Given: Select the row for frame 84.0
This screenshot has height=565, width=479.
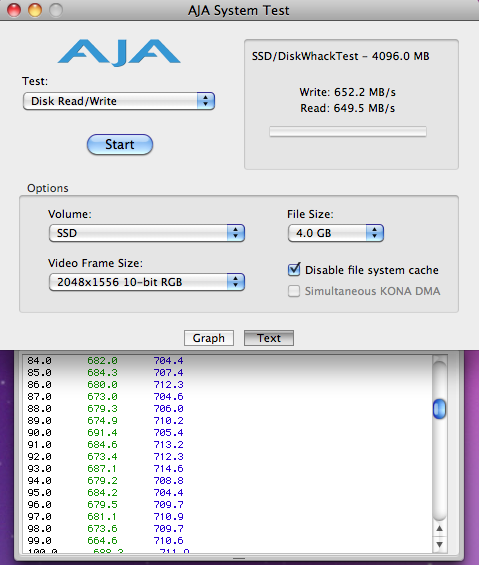Looking at the screenshot, I should (227, 361).
